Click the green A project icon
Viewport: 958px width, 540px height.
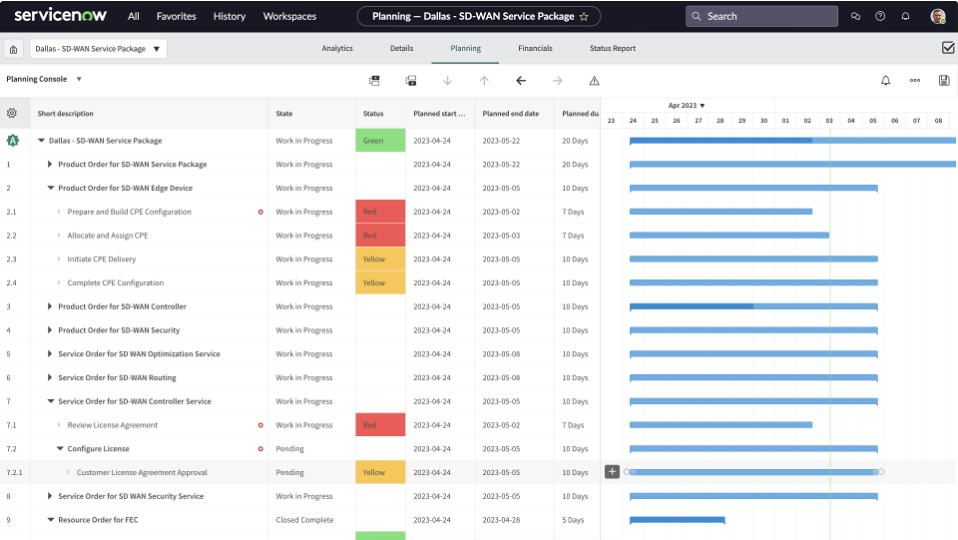pos(13,140)
